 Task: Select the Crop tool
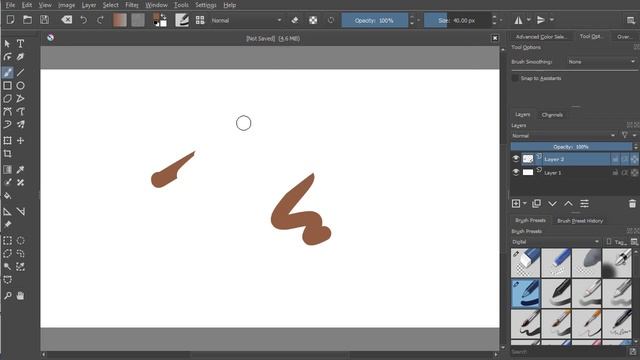coord(7,153)
